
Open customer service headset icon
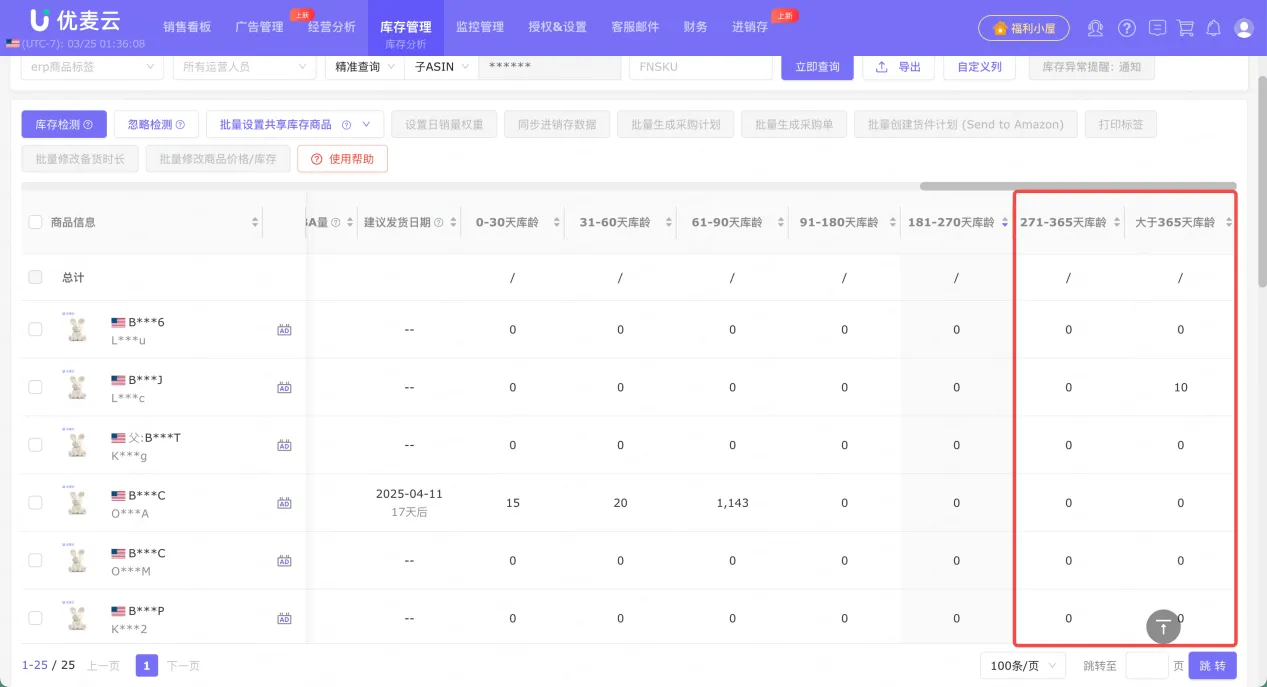click(1096, 28)
